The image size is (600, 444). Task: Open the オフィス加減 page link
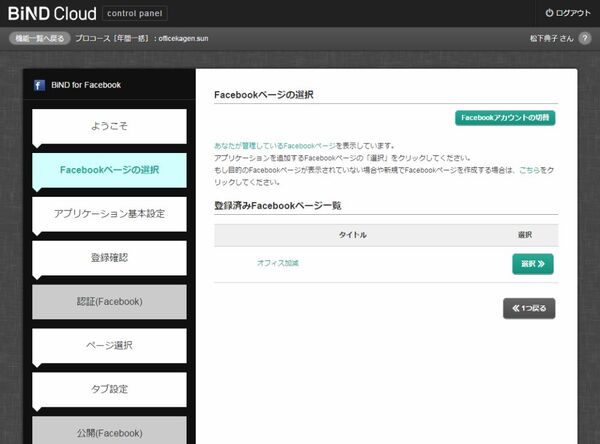[278, 263]
